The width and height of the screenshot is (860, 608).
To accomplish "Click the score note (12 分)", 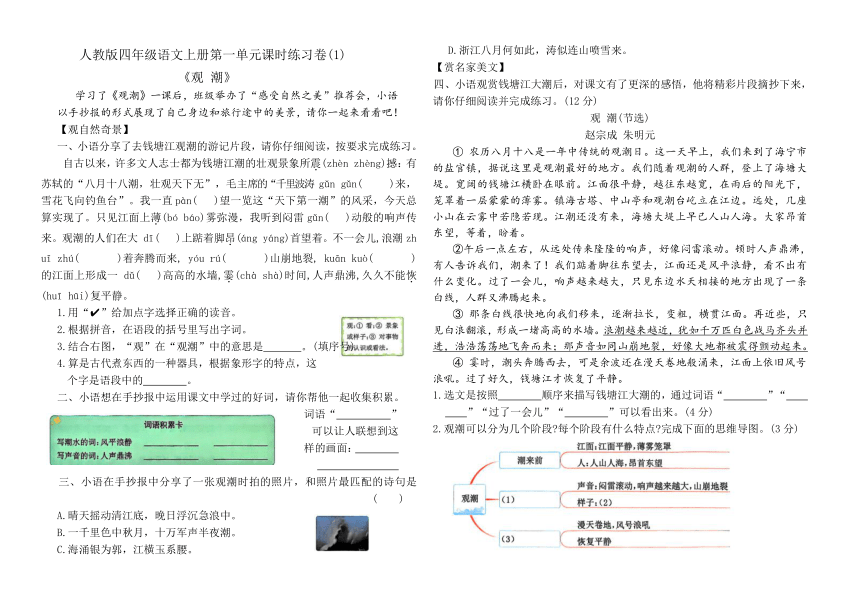I will [x=580, y=101].
